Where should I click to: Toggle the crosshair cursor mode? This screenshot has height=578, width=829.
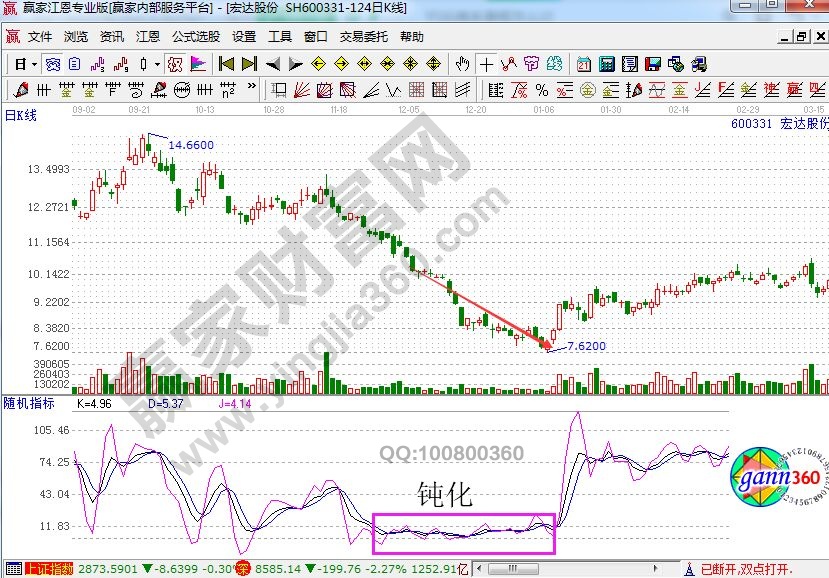click(486, 64)
